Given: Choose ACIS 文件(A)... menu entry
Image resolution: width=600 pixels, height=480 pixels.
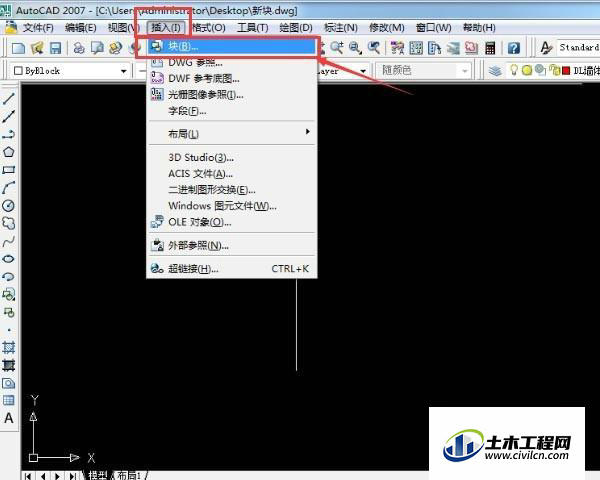Looking at the screenshot, I should [x=232, y=173].
